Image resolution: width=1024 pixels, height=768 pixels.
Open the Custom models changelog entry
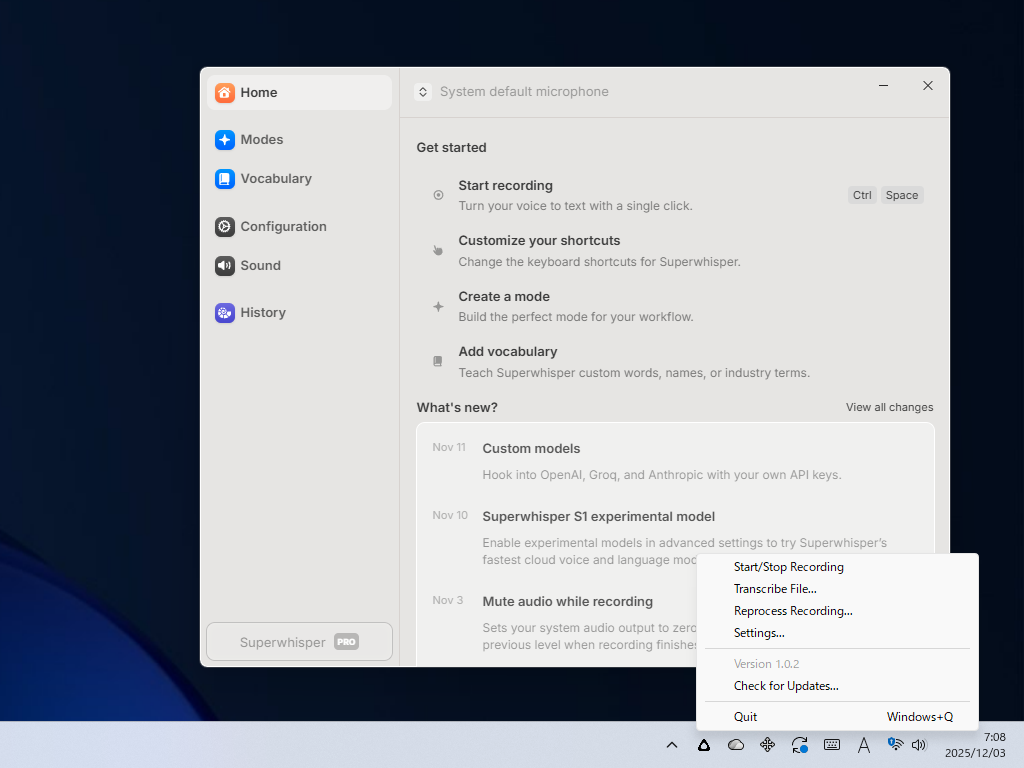pos(531,449)
